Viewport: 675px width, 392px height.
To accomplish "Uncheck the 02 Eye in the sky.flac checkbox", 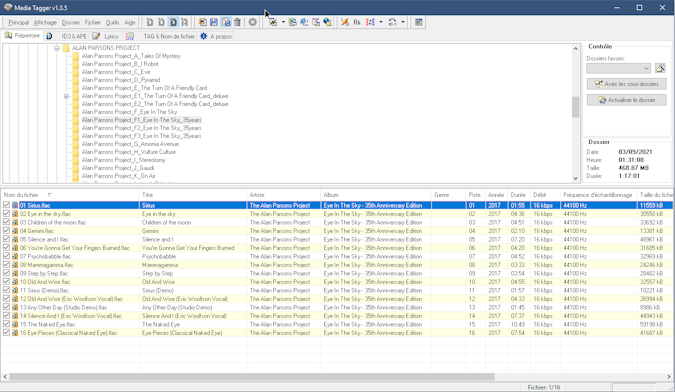I will click(x=6, y=213).
